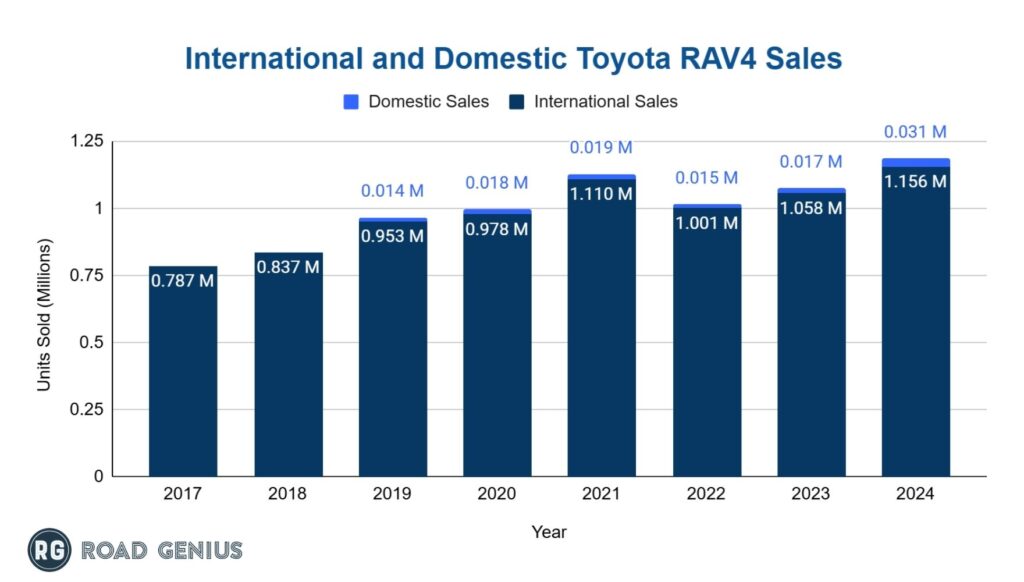Click the 0.014 M domestic label for 2019
The height and width of the screenshot is (582, 1024).
point(392,190)
